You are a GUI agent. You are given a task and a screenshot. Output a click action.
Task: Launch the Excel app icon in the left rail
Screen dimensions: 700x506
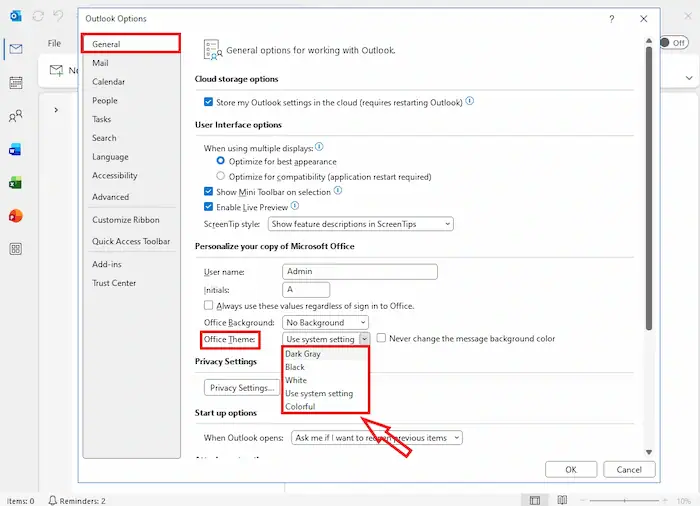(x=15, y=183)
